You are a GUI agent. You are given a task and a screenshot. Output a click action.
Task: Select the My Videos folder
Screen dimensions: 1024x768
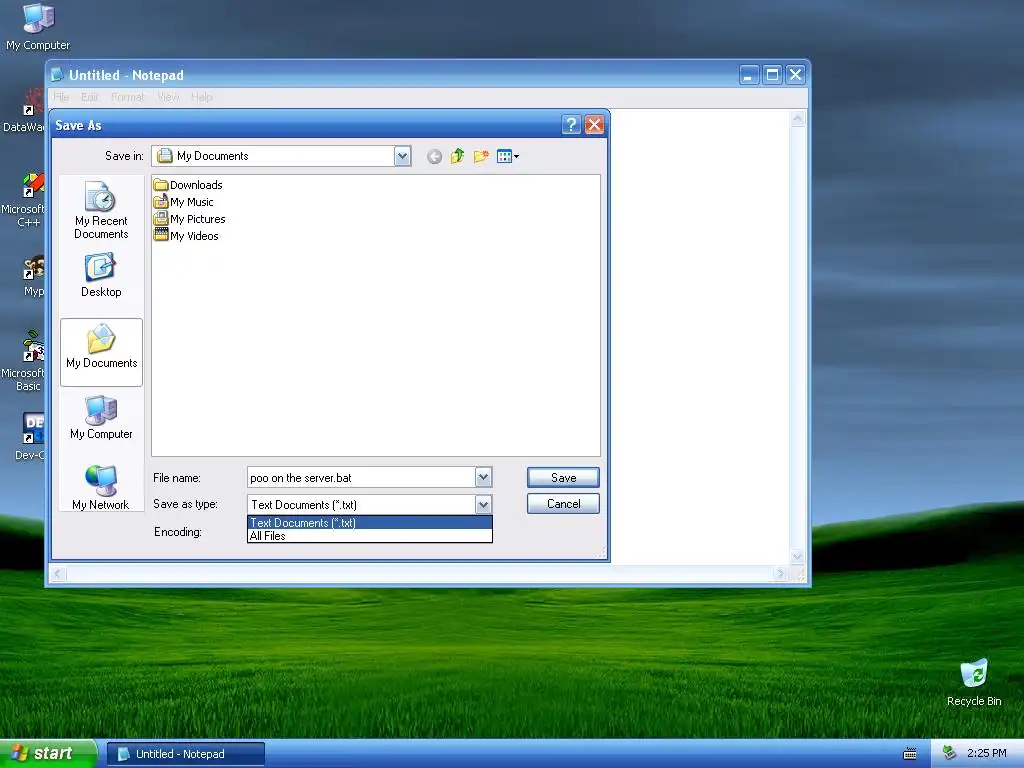coord(186,236)
